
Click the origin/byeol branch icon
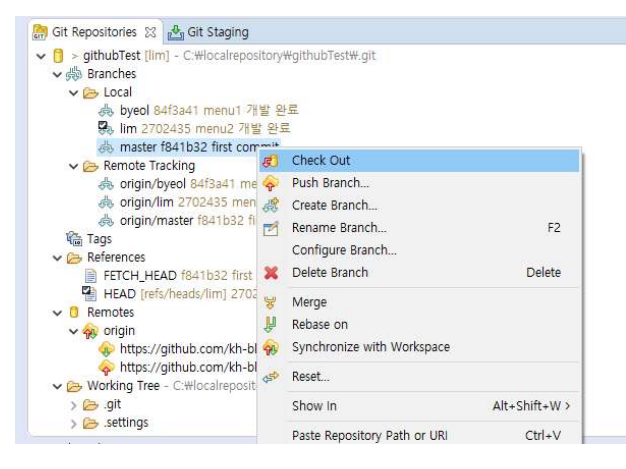coord(106,184)
